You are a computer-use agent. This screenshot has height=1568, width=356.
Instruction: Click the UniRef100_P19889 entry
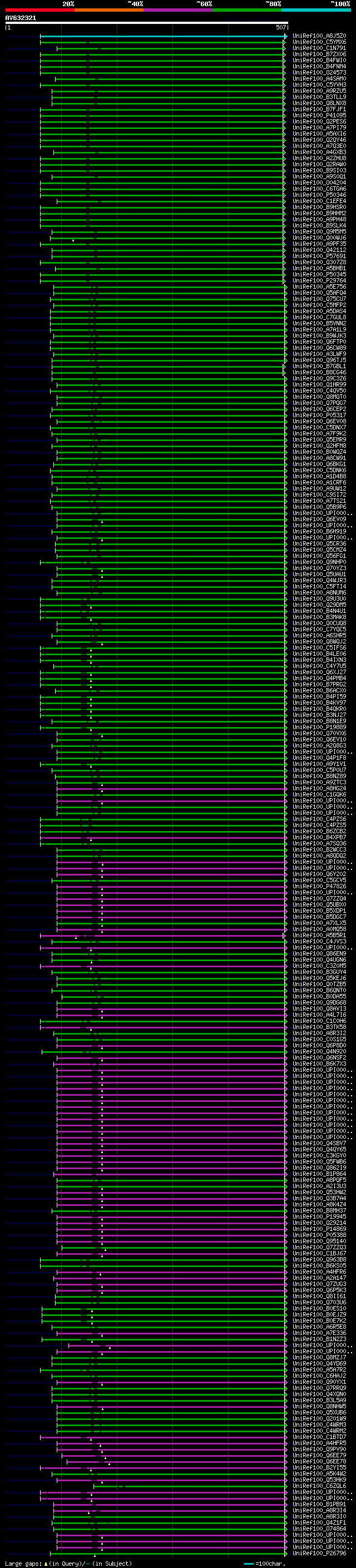pos(319,727)
